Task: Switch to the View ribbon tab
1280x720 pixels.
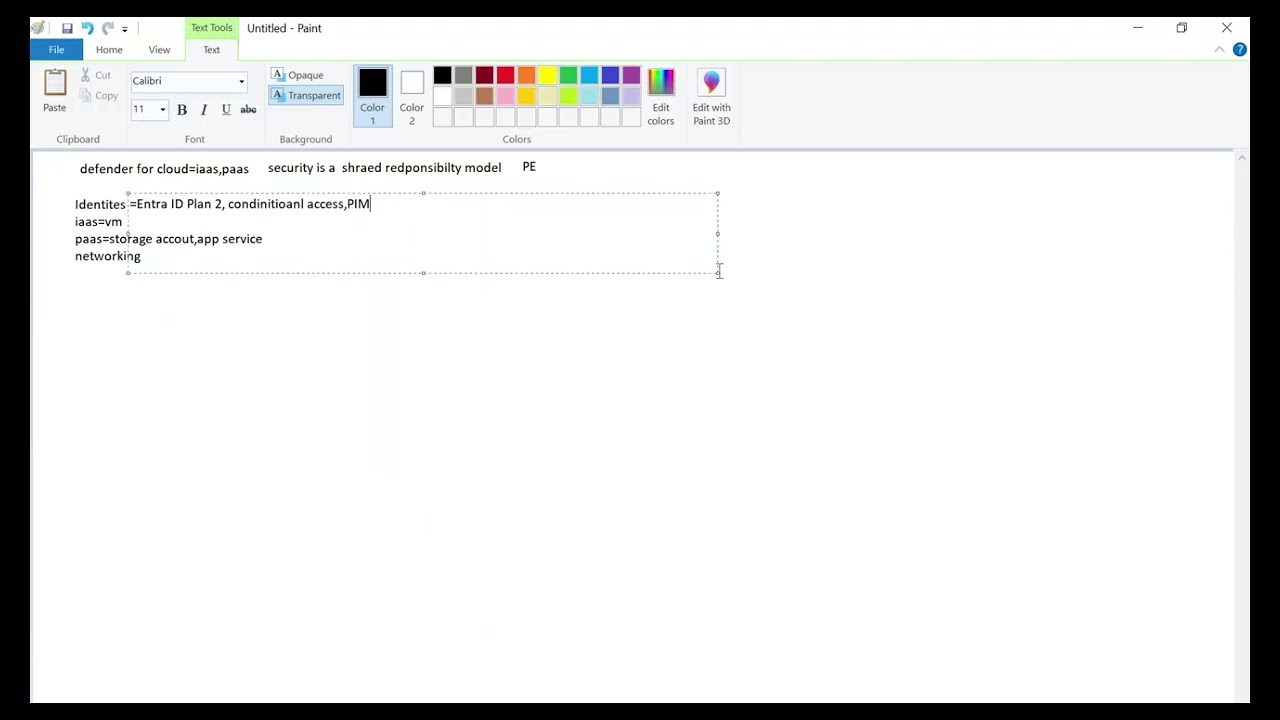Action: coord(159,50)
